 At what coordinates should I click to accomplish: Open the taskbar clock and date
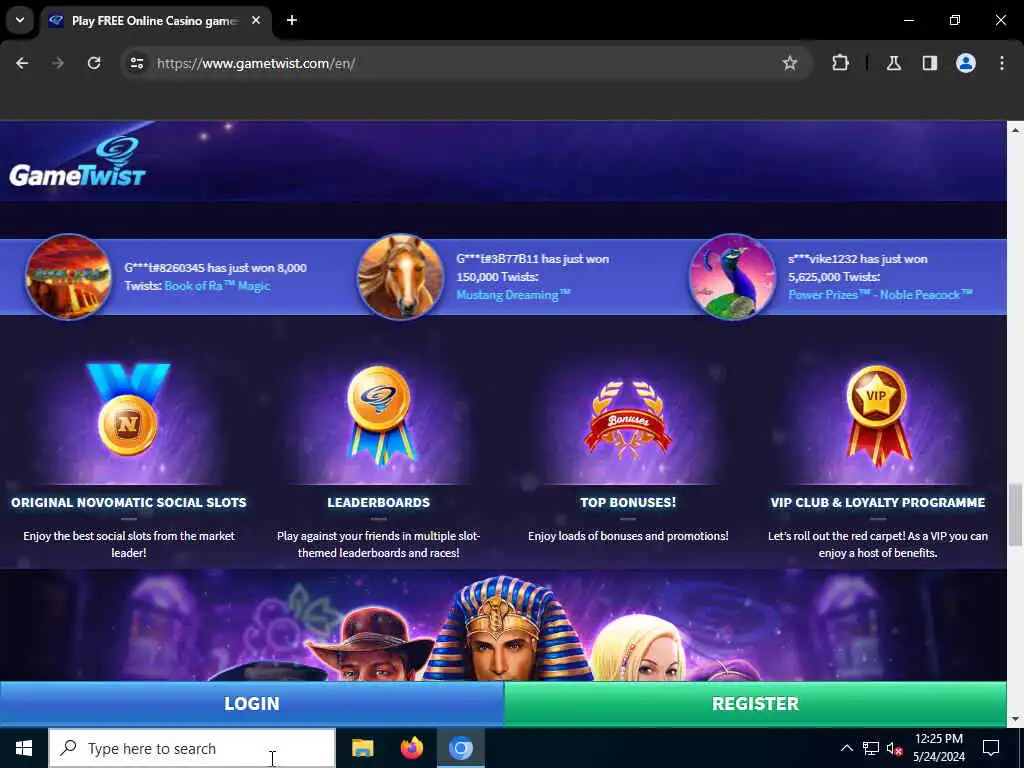tap(938, 748)
